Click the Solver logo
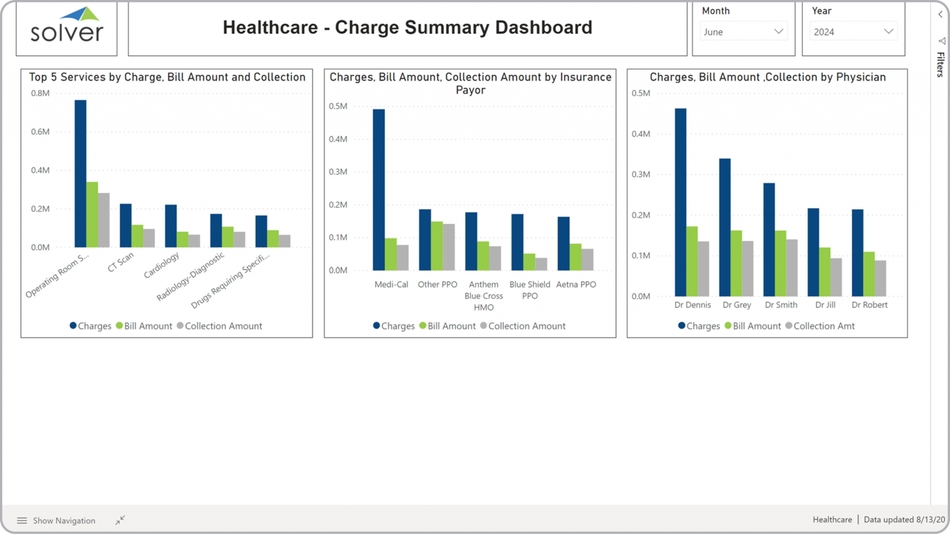 pos(66,28)
